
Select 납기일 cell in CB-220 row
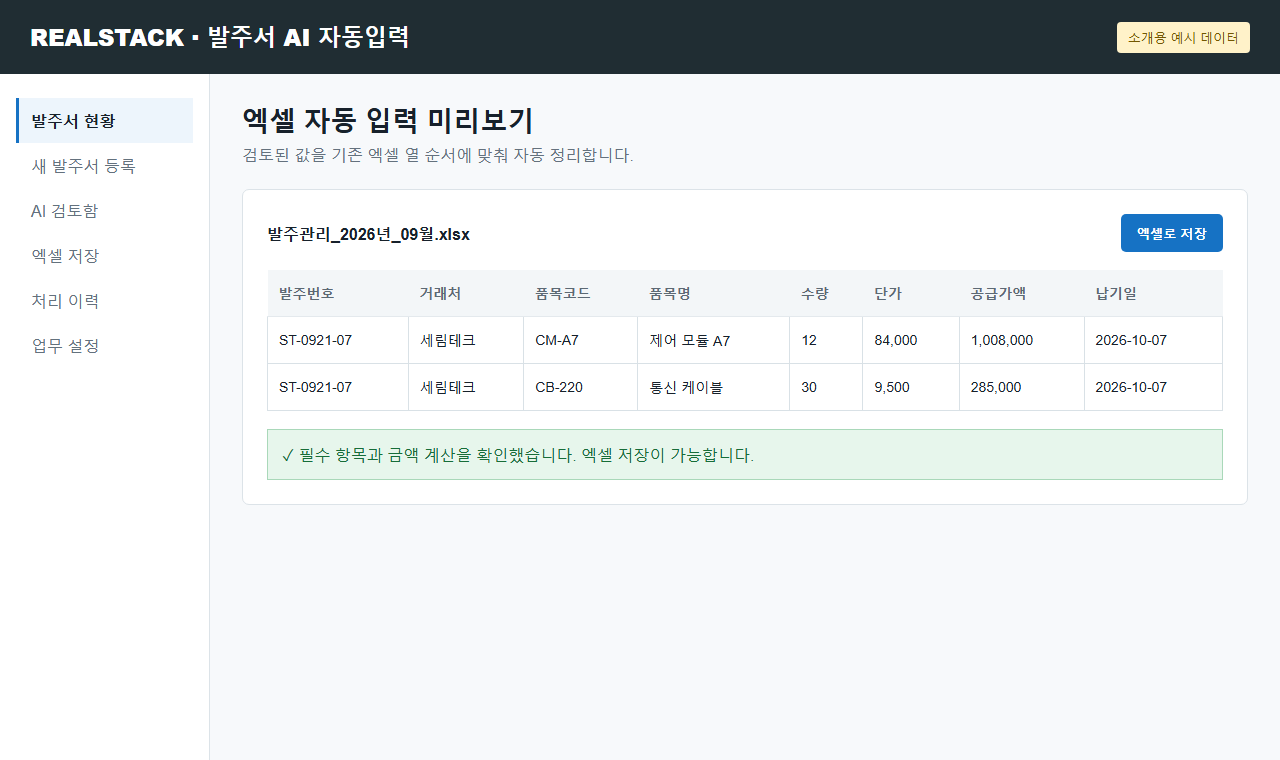pyautogui.click(x=1153, y=387)
